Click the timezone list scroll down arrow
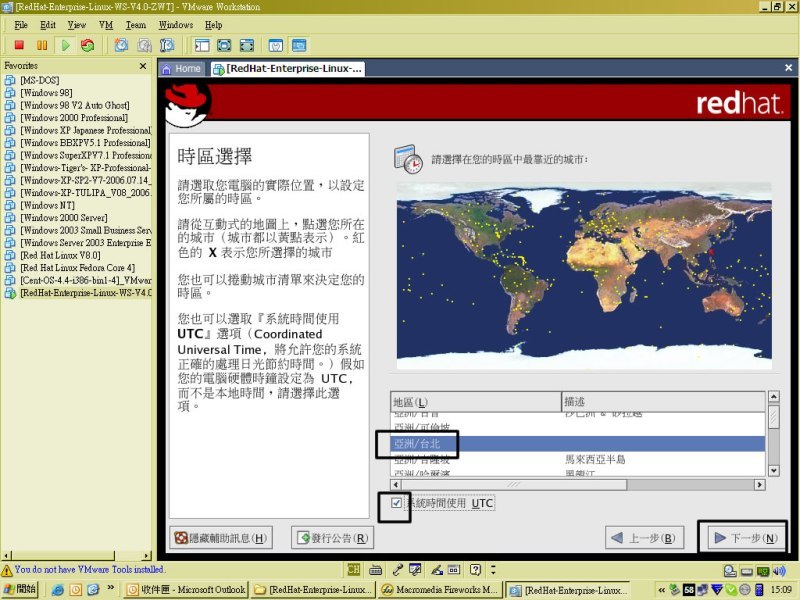 [773, 470]
